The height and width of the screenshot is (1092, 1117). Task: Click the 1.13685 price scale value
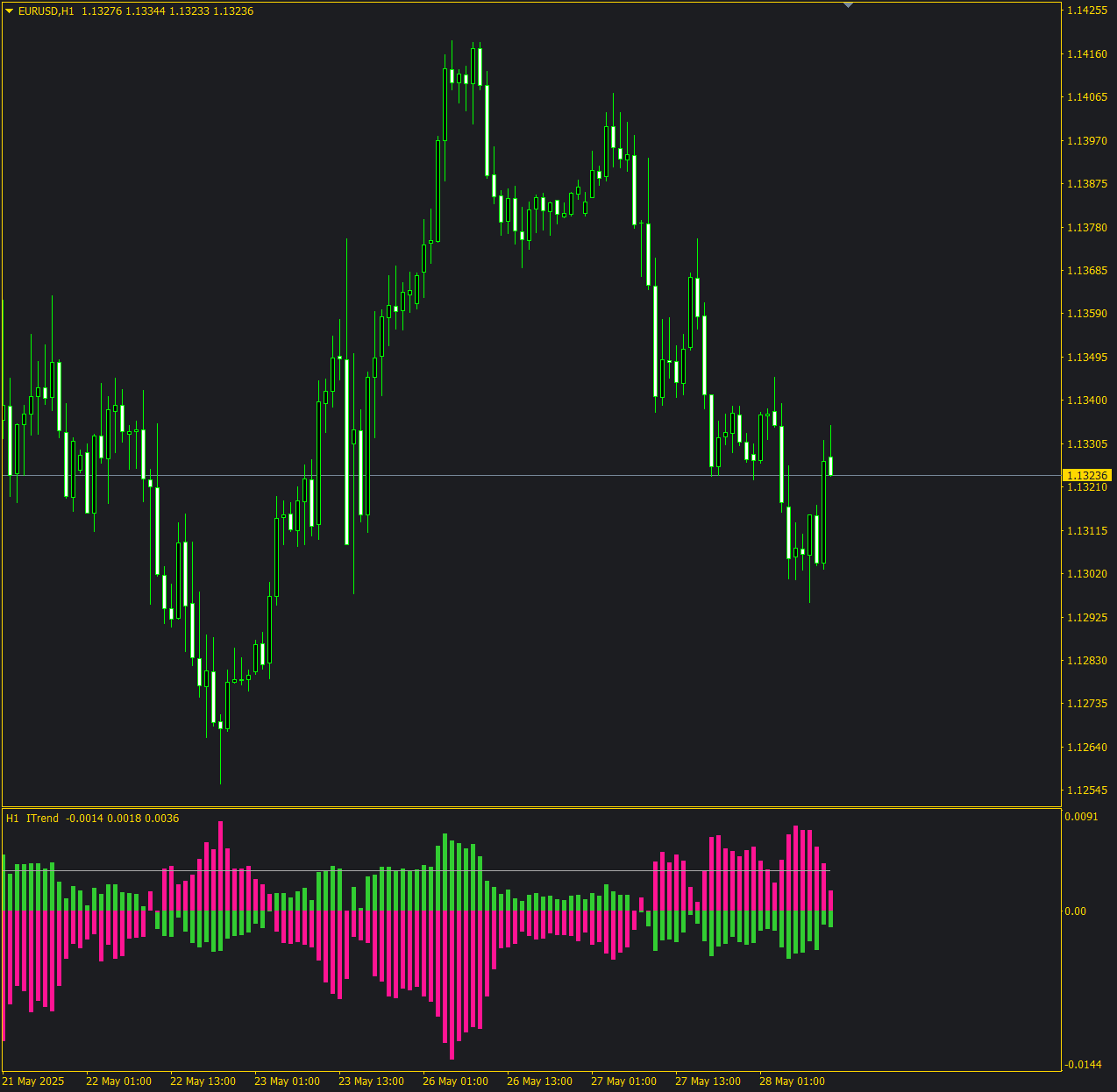pyautogui.click(x=1086, y=271)
